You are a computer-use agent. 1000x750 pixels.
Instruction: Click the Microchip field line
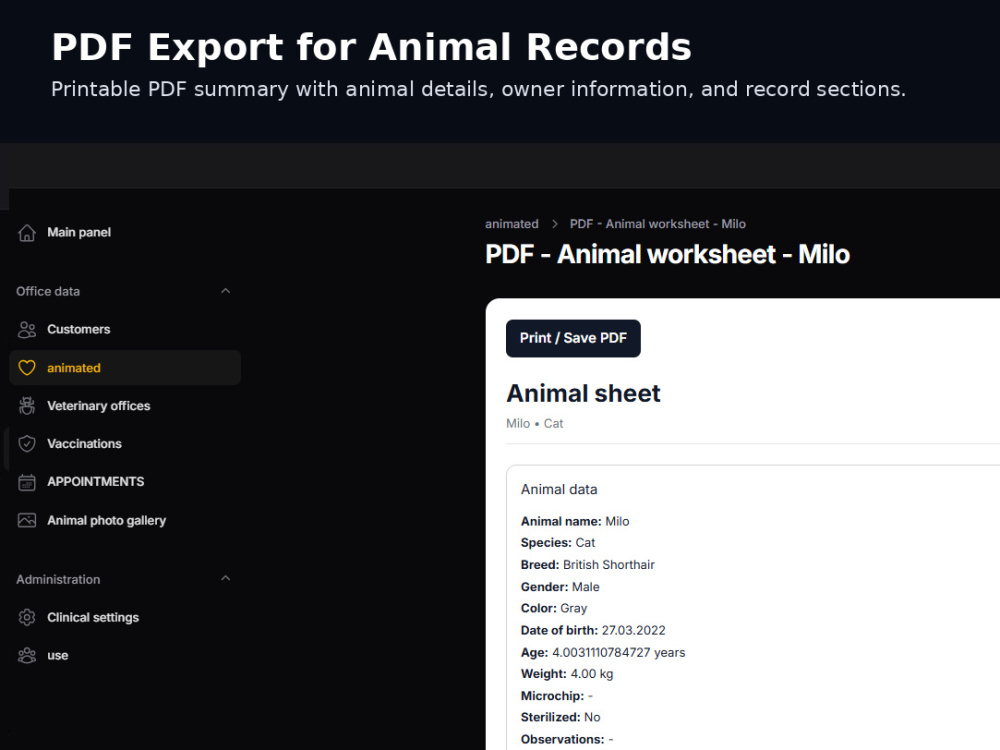(556, 696)
